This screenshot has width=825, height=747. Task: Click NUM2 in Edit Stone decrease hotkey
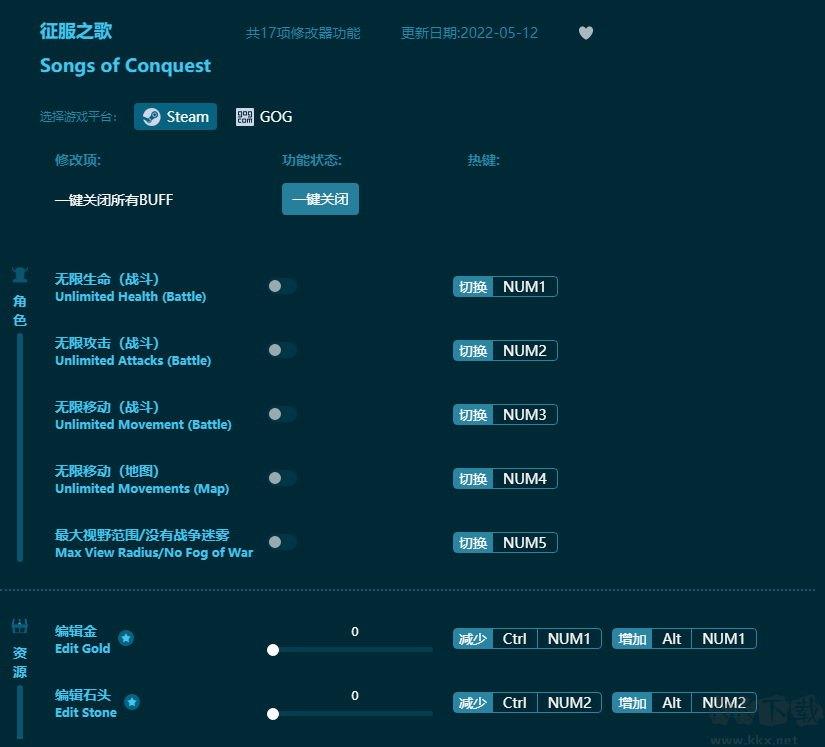pyautogui.click(x=569, y=703)
